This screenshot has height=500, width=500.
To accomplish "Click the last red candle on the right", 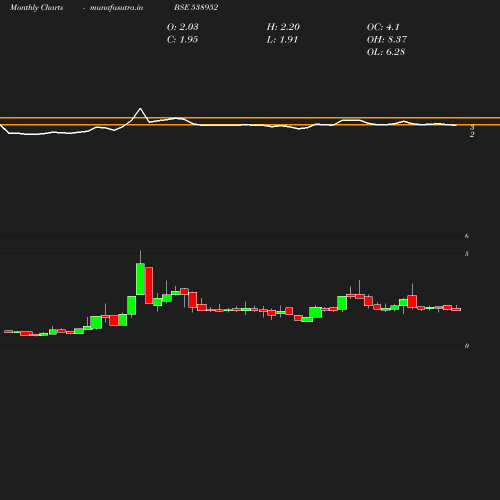I will [456, 309].
